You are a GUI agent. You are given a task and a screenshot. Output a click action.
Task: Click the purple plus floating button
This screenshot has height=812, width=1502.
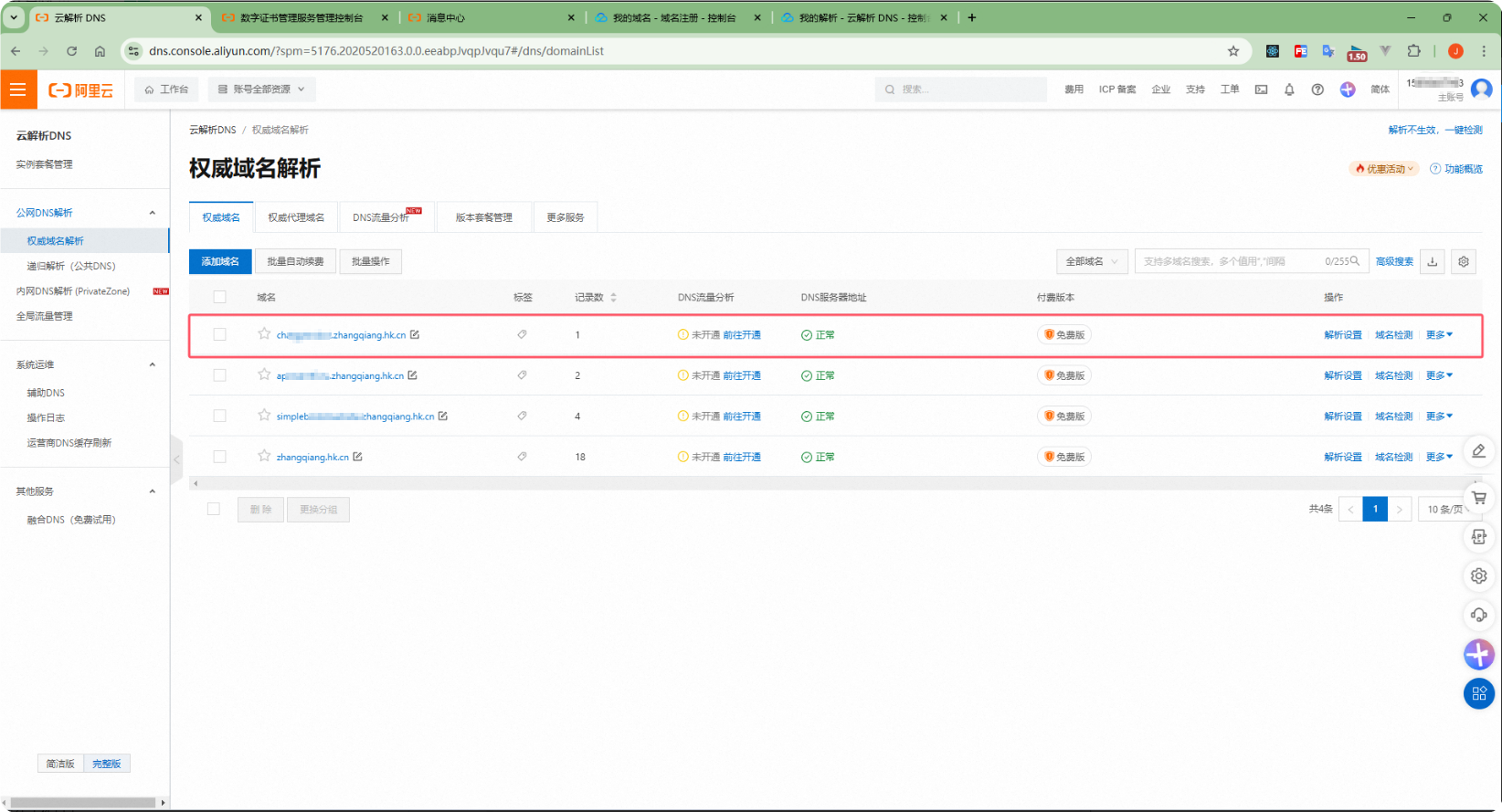[x=1479, y=654]
